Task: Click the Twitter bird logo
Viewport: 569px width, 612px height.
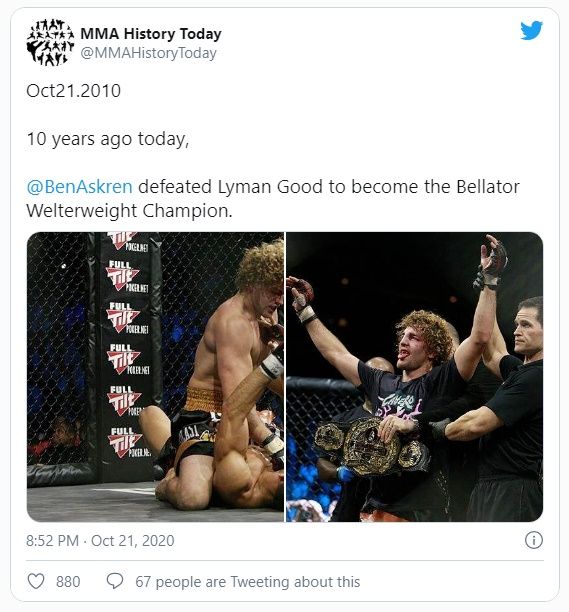Action: coord(531,30)
